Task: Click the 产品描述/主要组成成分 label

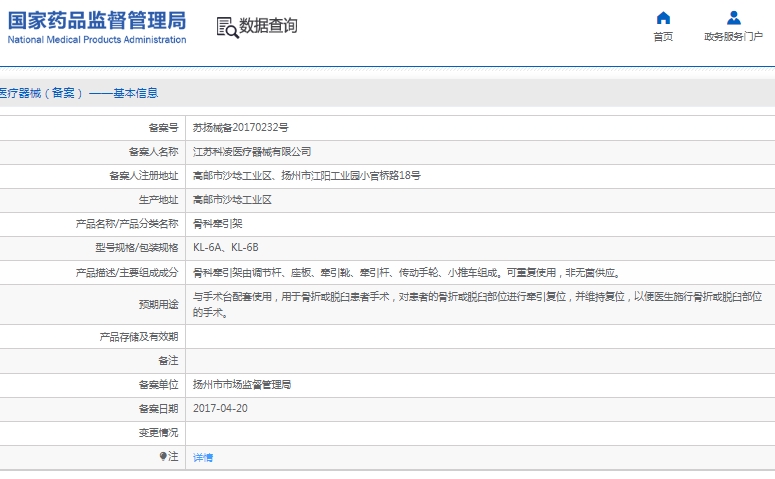Action: click(127, 272)
